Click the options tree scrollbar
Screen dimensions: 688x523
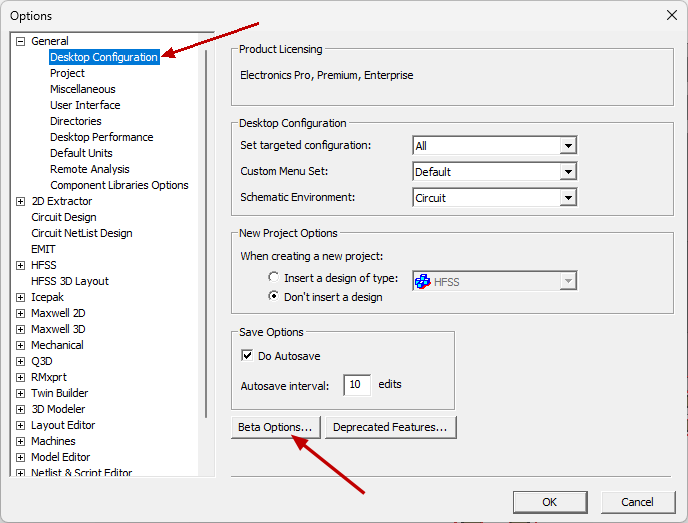tap(206, 234)
